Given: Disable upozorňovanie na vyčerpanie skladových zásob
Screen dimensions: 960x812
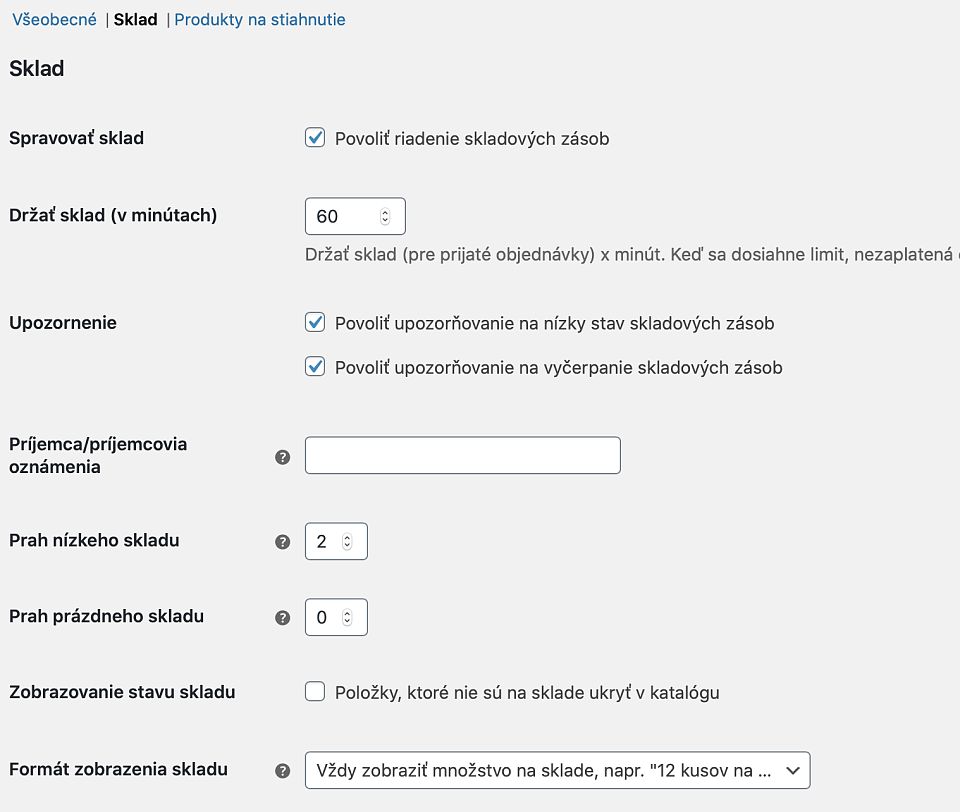Looking at the screenshot, I should pos(315,366).
